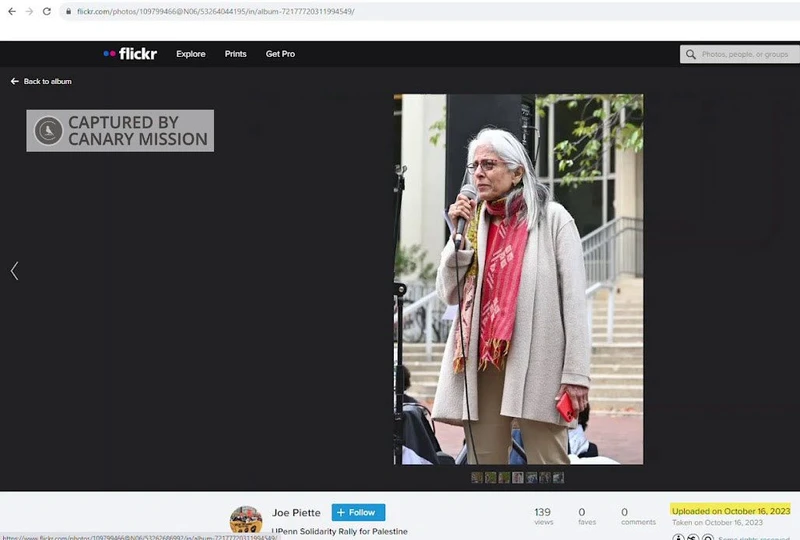Click Back to album
This screenshot has height=540, width=800.
41,81
